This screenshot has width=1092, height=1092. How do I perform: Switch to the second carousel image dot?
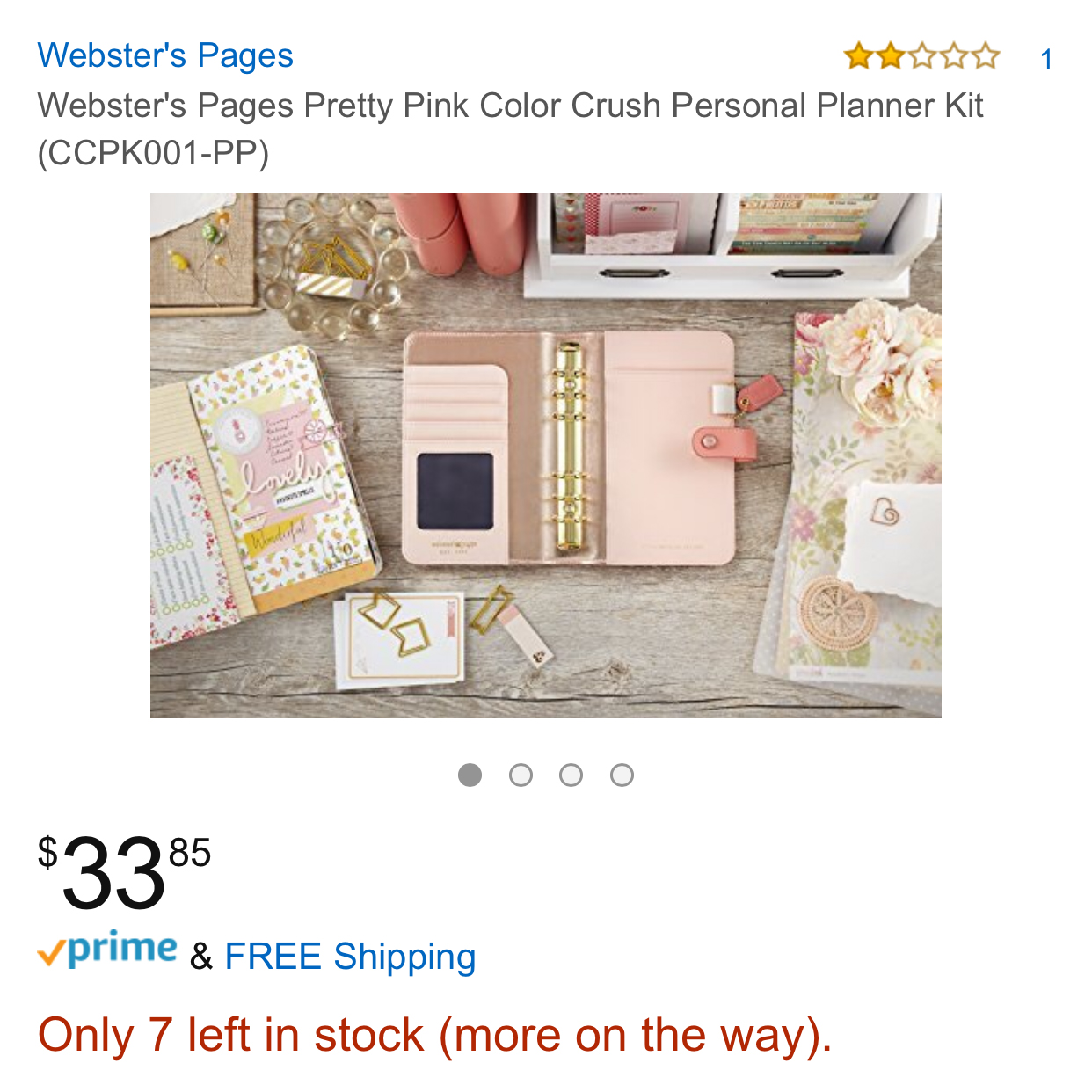coord(521,775)
